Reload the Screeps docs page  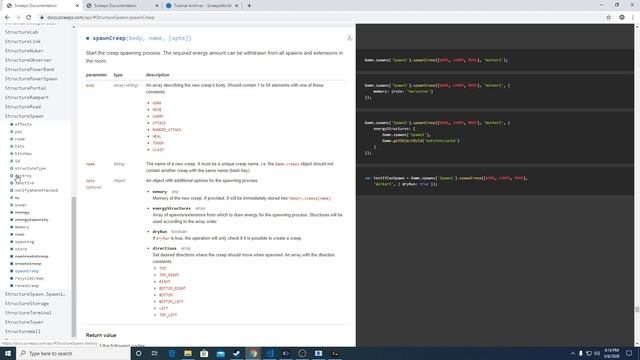(29, 18)
